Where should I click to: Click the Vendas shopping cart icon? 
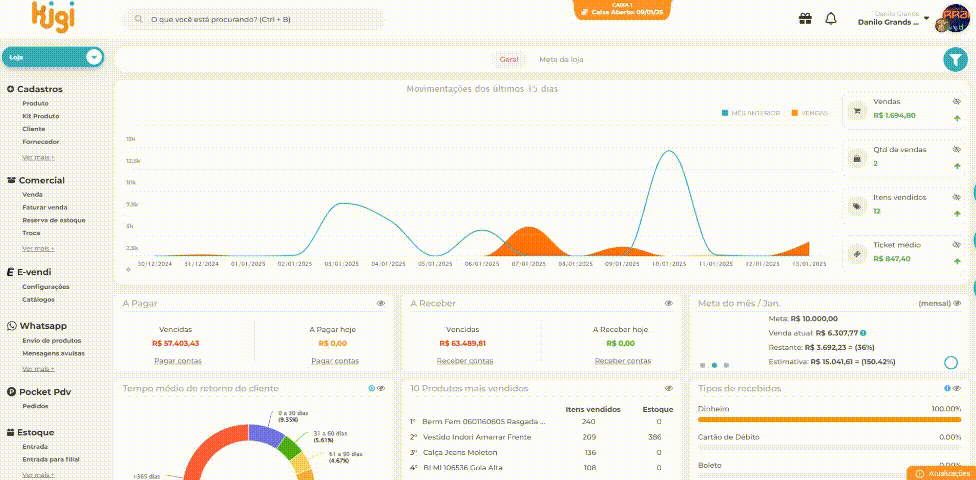tap(856, 113)
